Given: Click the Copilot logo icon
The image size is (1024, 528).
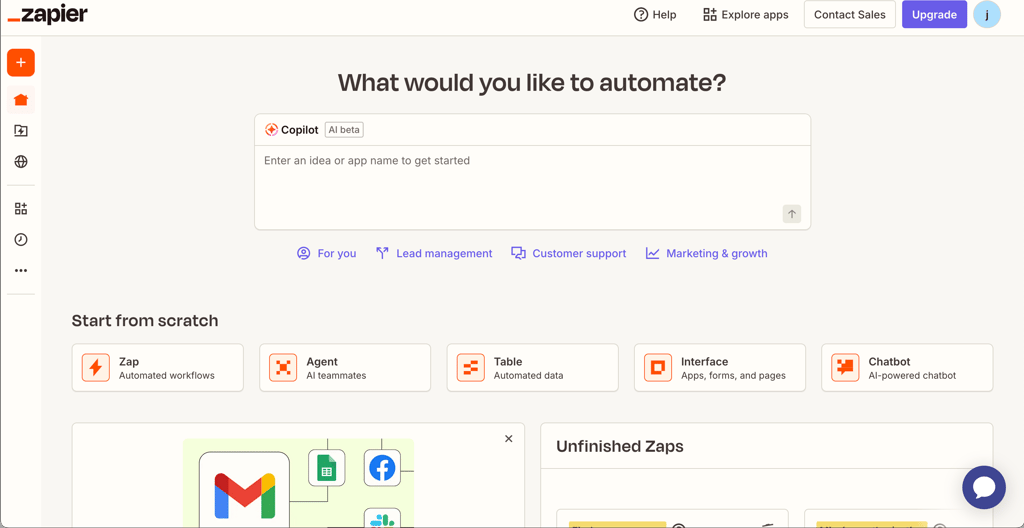Looking at the screenshot, I should click(x=271, y=129).
